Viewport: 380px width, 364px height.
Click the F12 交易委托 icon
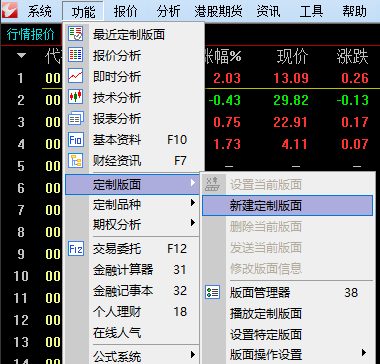75,249
